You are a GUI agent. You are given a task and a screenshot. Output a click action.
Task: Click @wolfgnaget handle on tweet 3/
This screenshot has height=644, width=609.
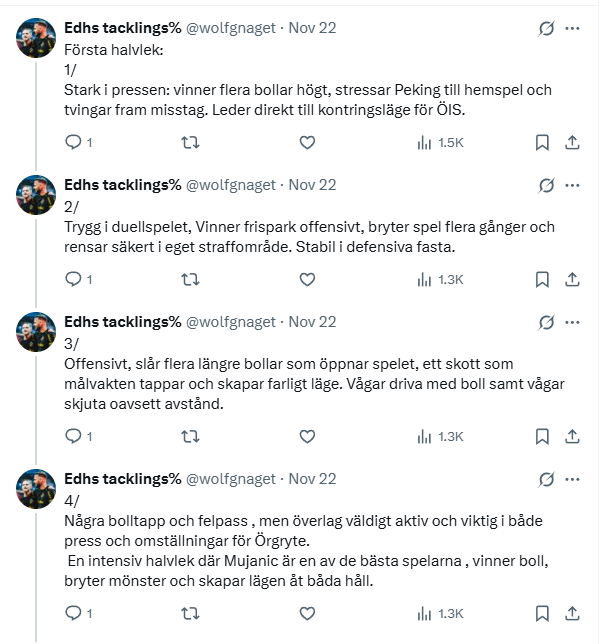pyautogui.click(x=231, y=322)
